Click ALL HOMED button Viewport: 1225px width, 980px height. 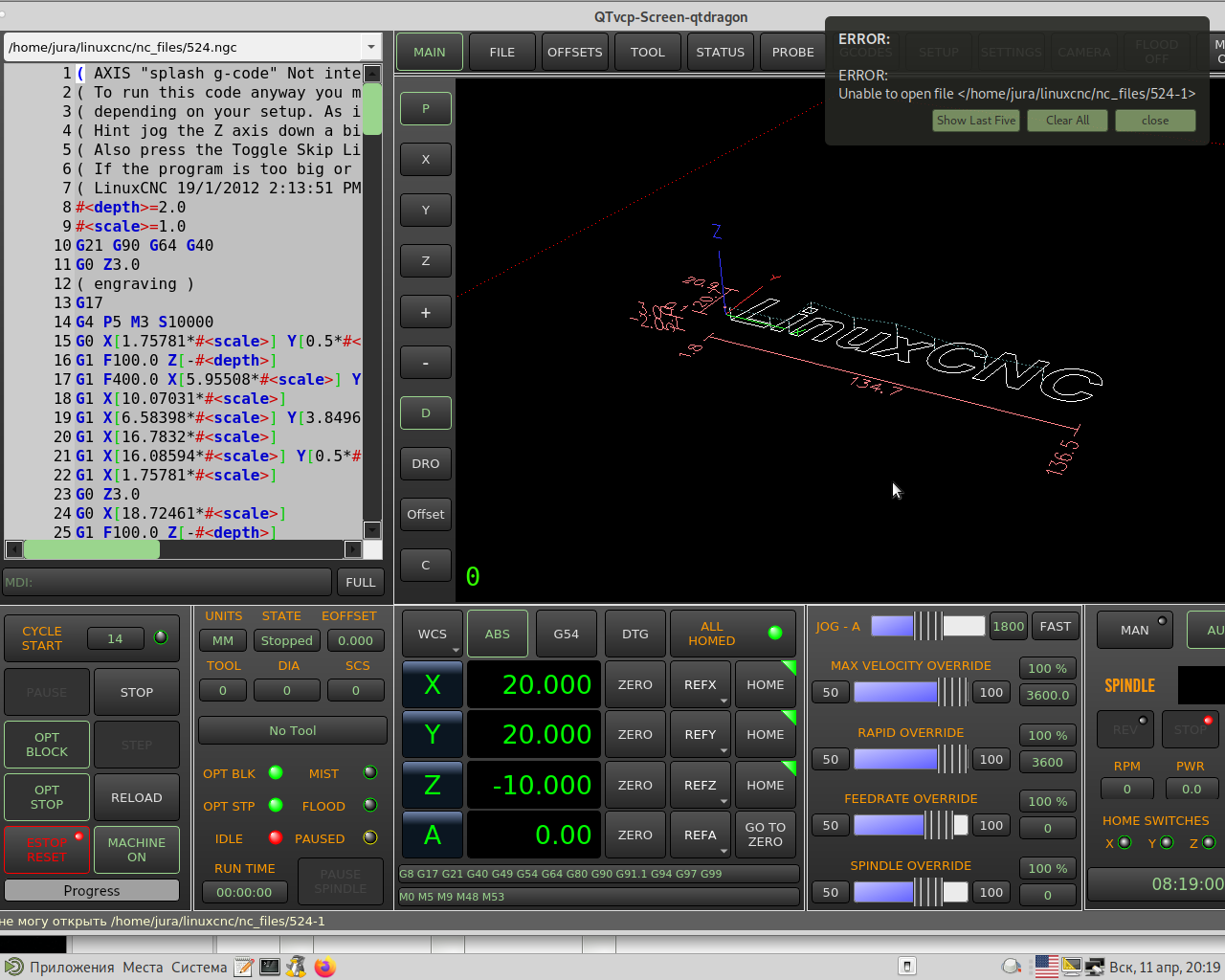coord(733,634)
